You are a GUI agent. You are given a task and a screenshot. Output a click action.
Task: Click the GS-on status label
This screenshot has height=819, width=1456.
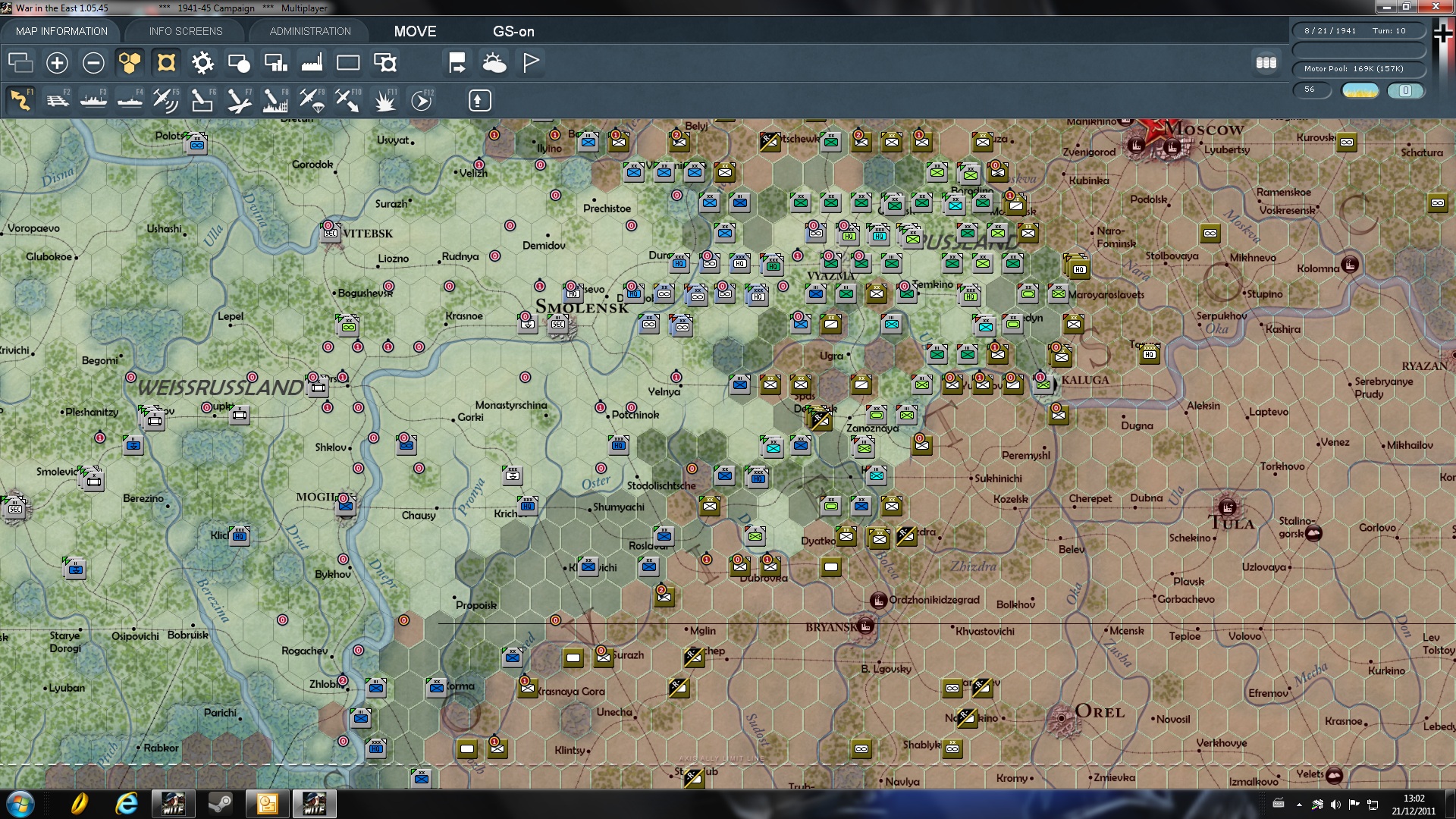coord(513,31)
